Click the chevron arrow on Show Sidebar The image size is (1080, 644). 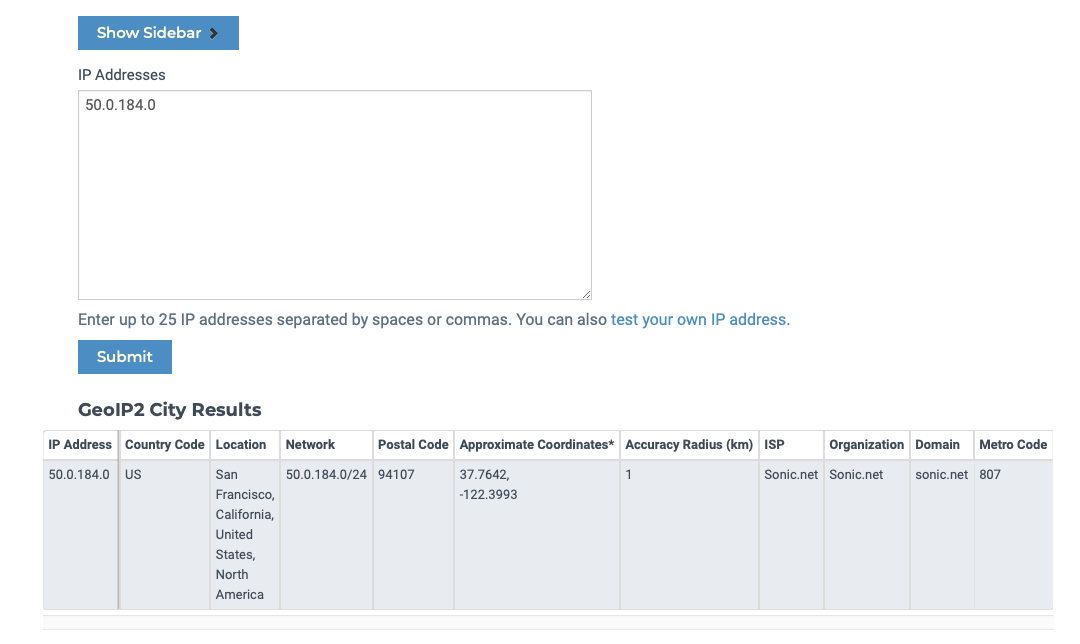pos(214,33)
